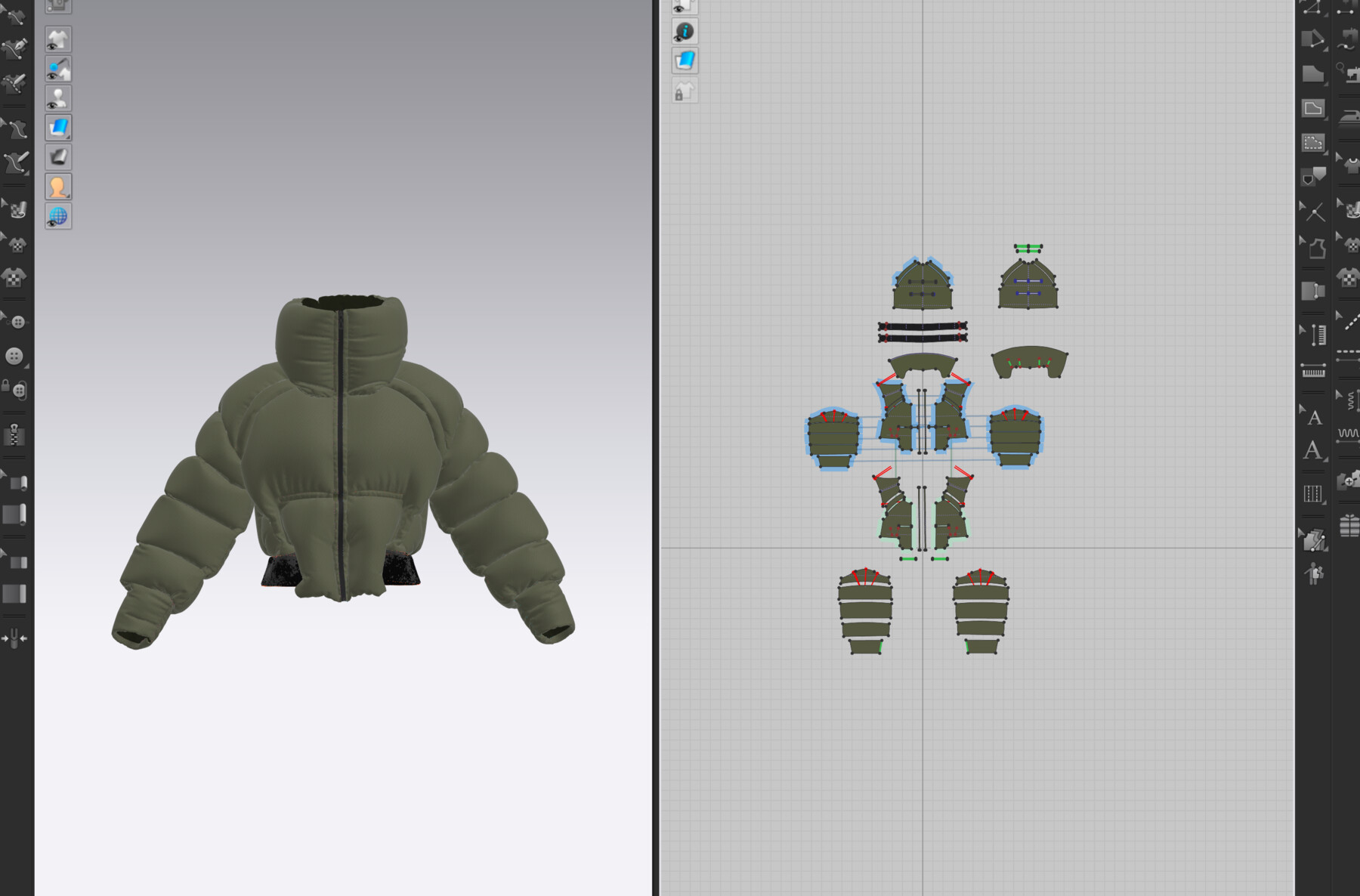Choose the checkered shirt Adjust Texture tool
The image size is (1360, 896).
(x=14, y=277)
